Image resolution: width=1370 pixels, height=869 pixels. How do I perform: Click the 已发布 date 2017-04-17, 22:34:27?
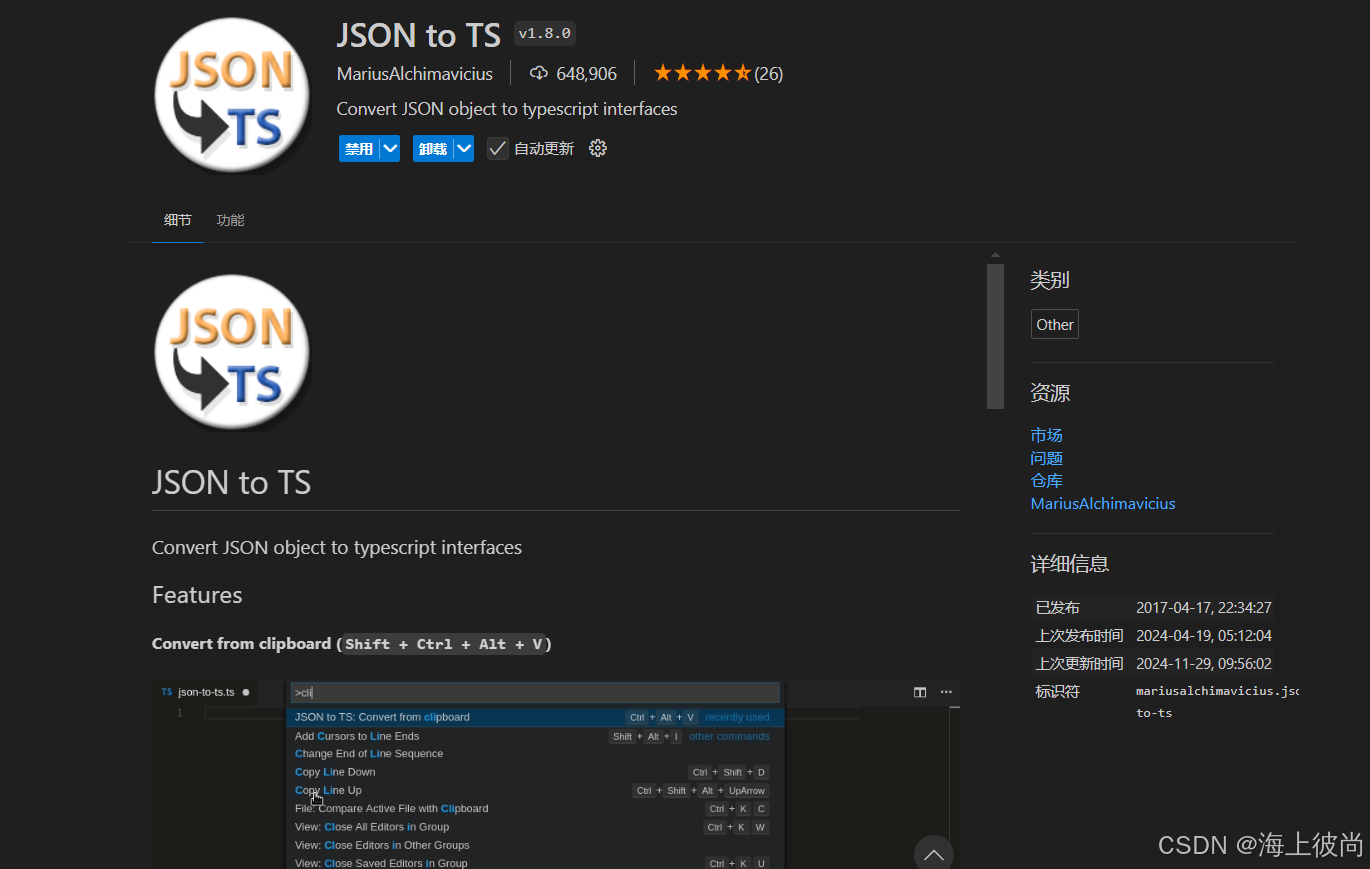1203,608
